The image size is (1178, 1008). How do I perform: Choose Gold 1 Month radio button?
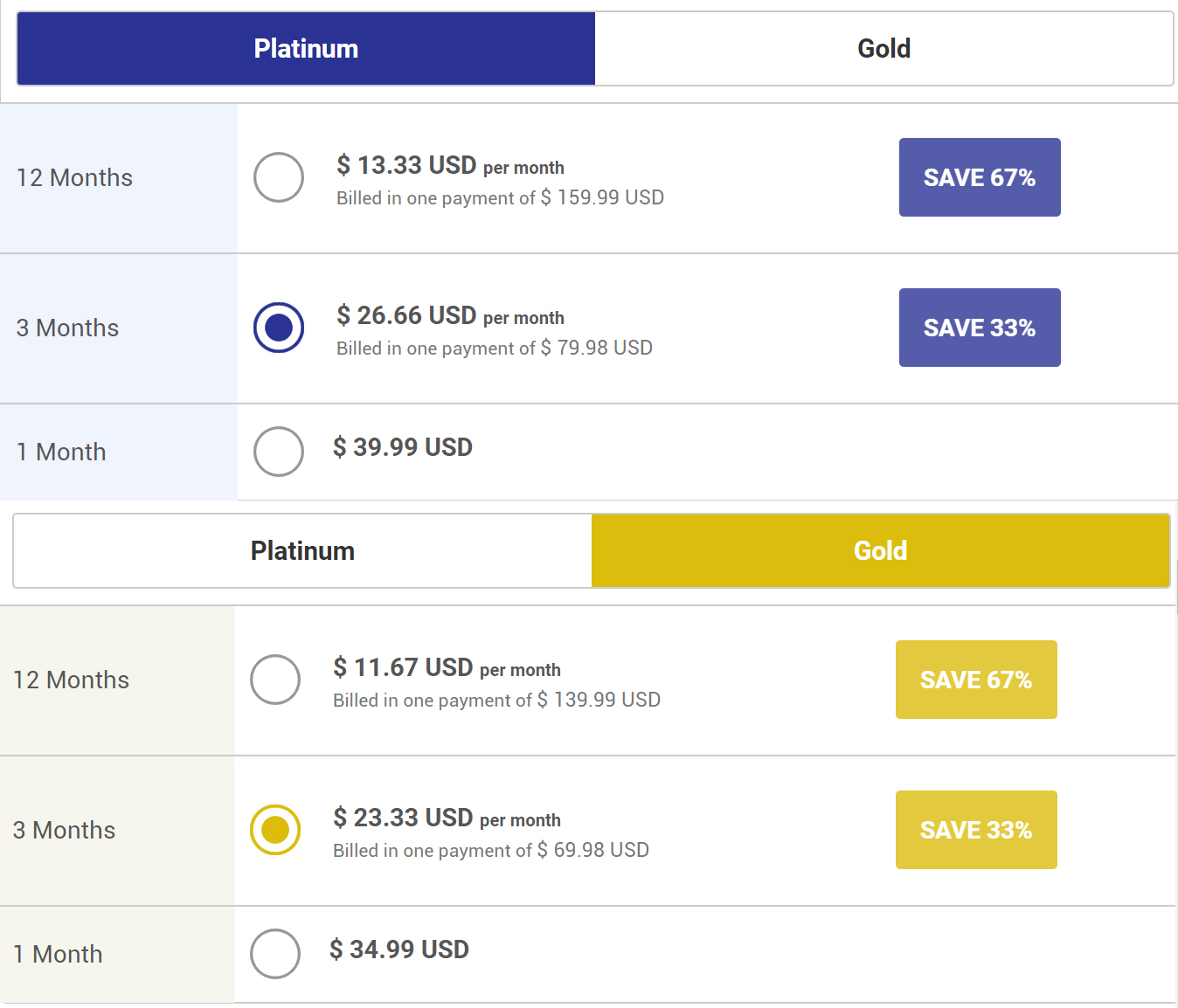[275, 954]
